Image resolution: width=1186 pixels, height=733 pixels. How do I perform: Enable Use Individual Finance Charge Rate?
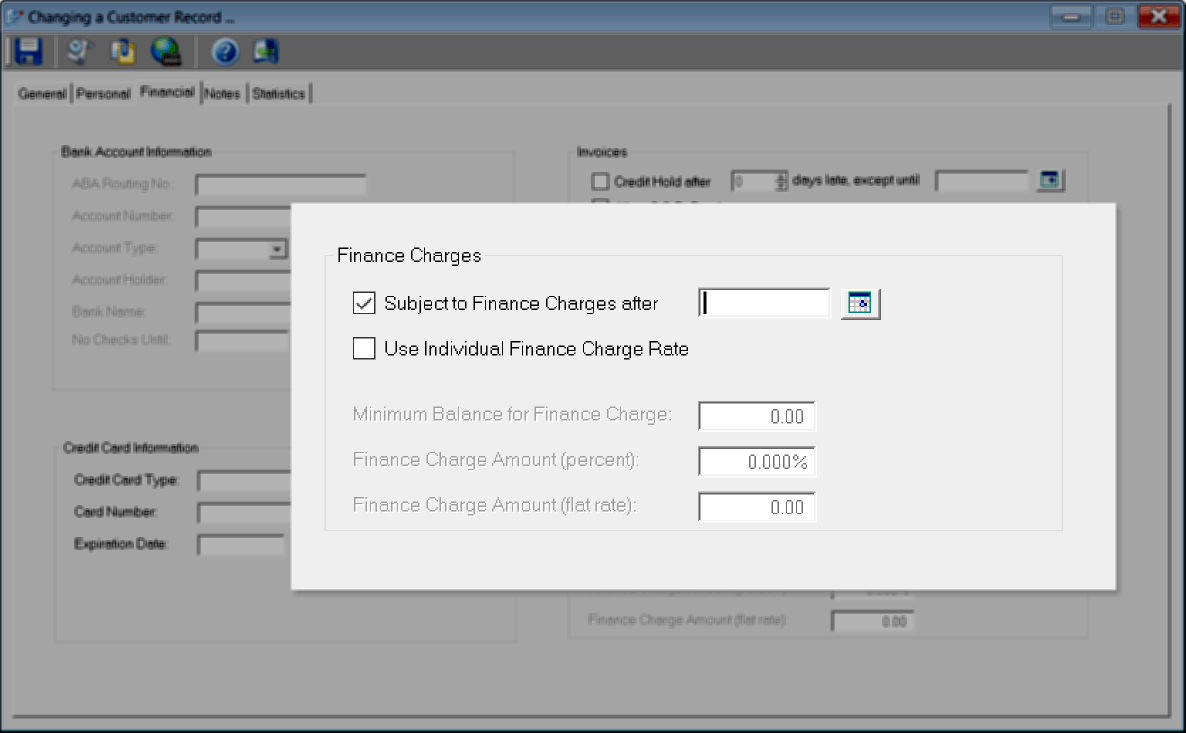pyautogui.click(x=364, y=349)
